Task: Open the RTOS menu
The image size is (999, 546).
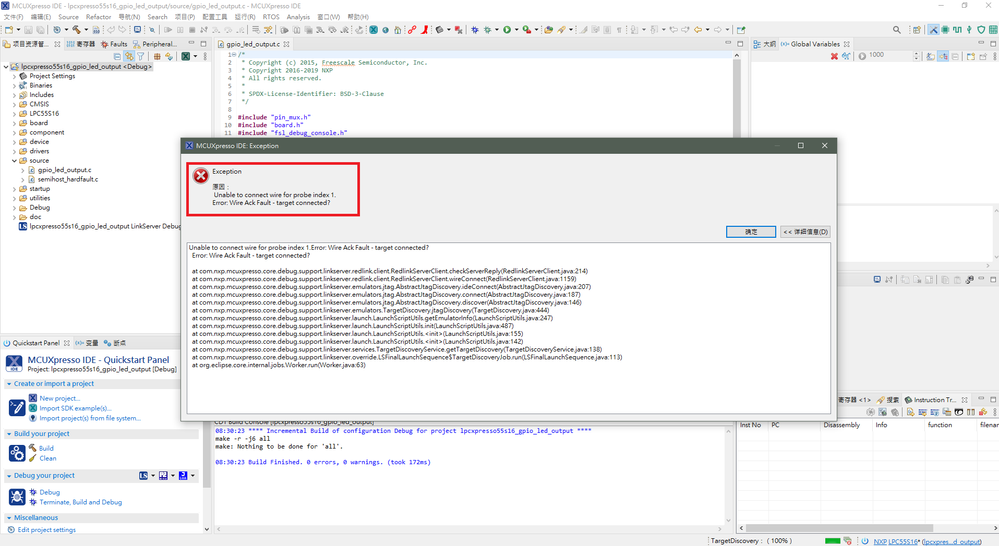Action: tap(271, 17)
